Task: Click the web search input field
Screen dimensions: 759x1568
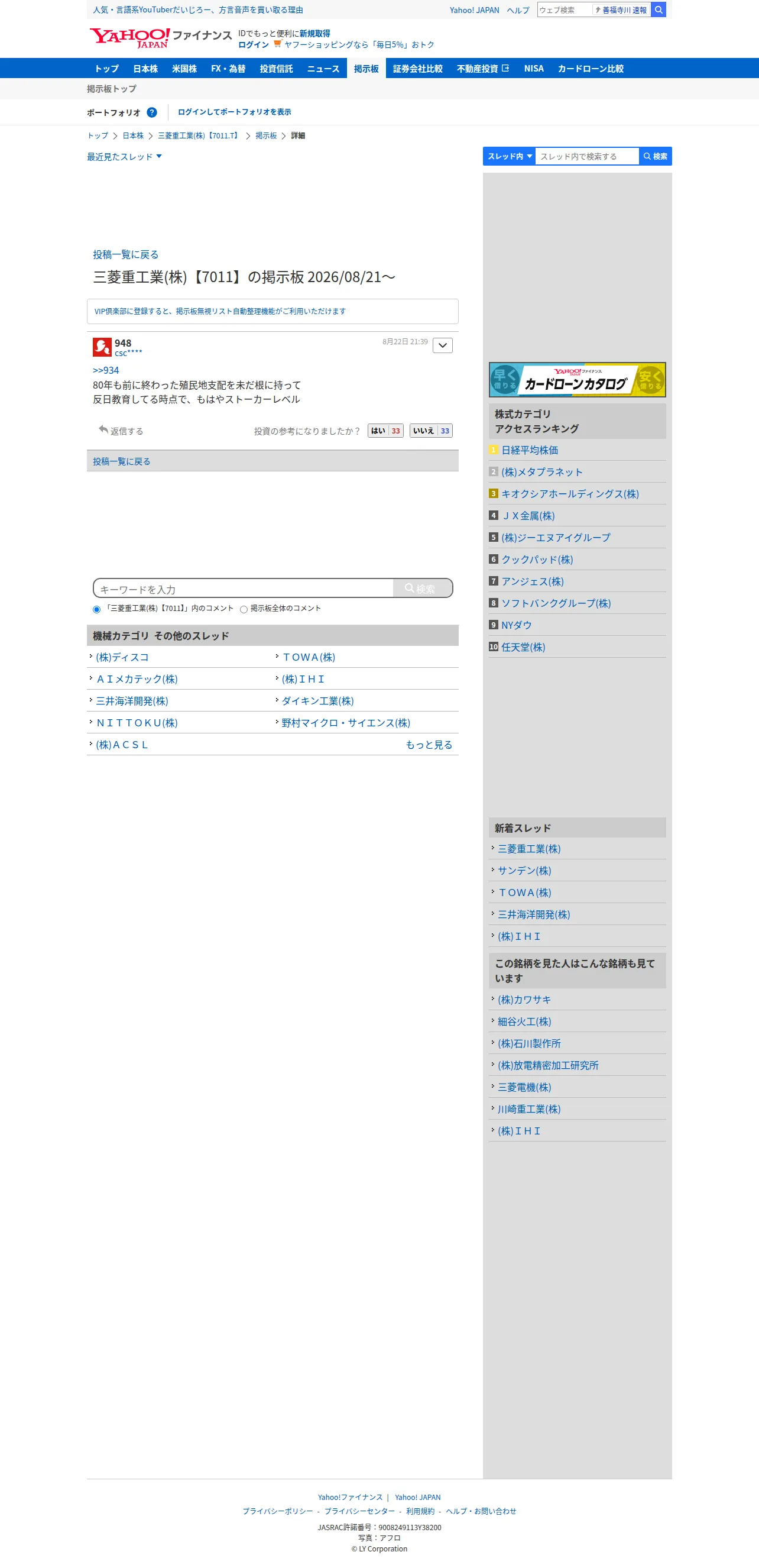Action: coord(565,9)
